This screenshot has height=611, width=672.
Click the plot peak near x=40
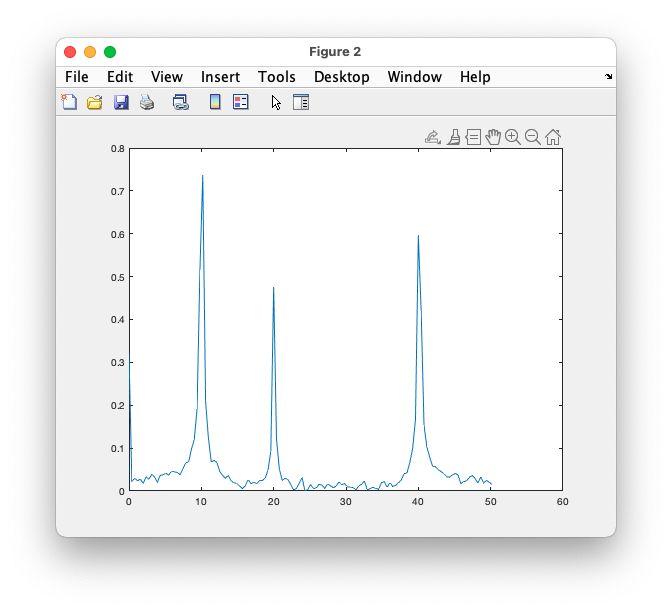pyautogui.click(x=418, y=236)
